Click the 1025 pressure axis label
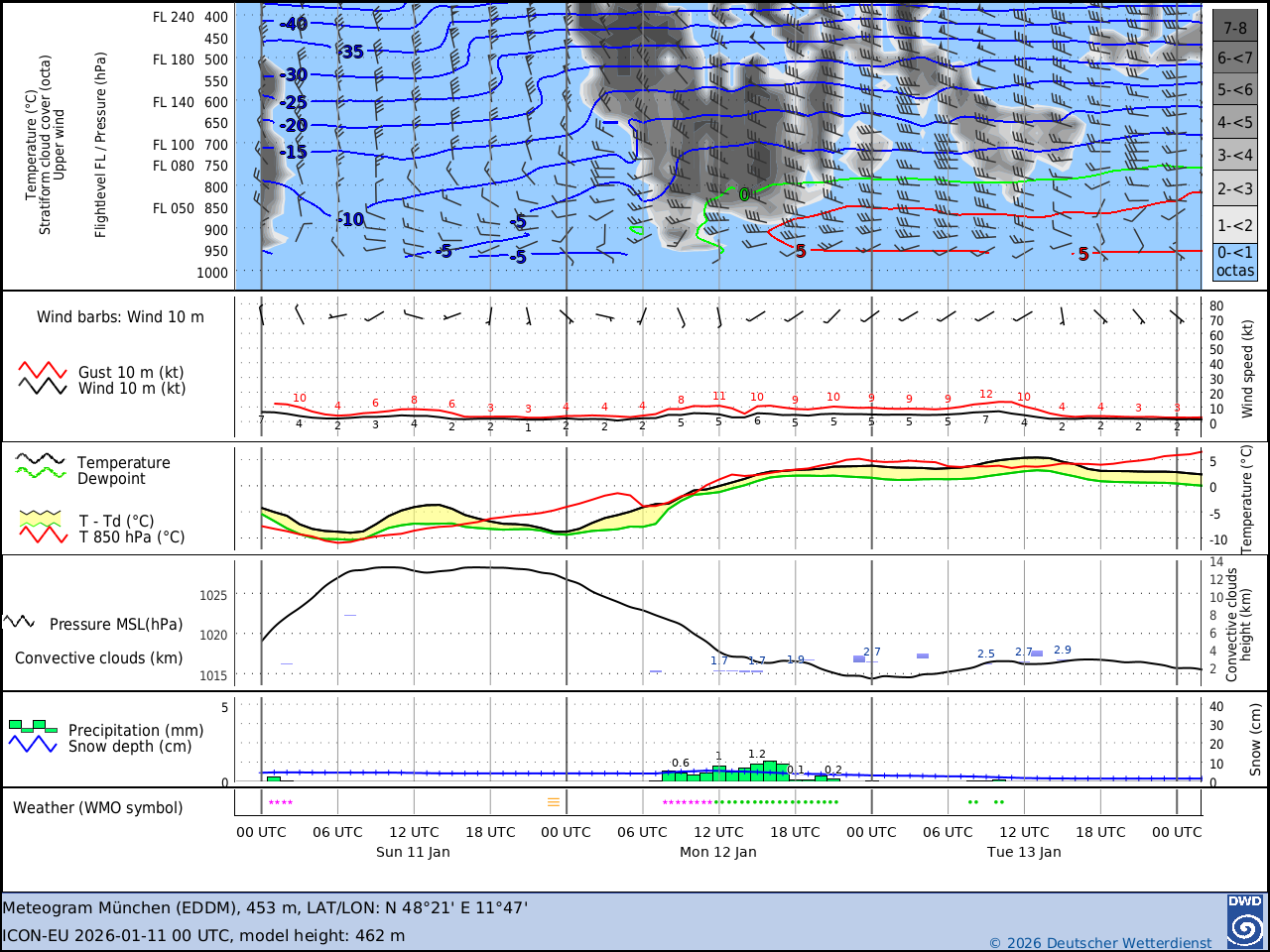 [x=213, y=596]
